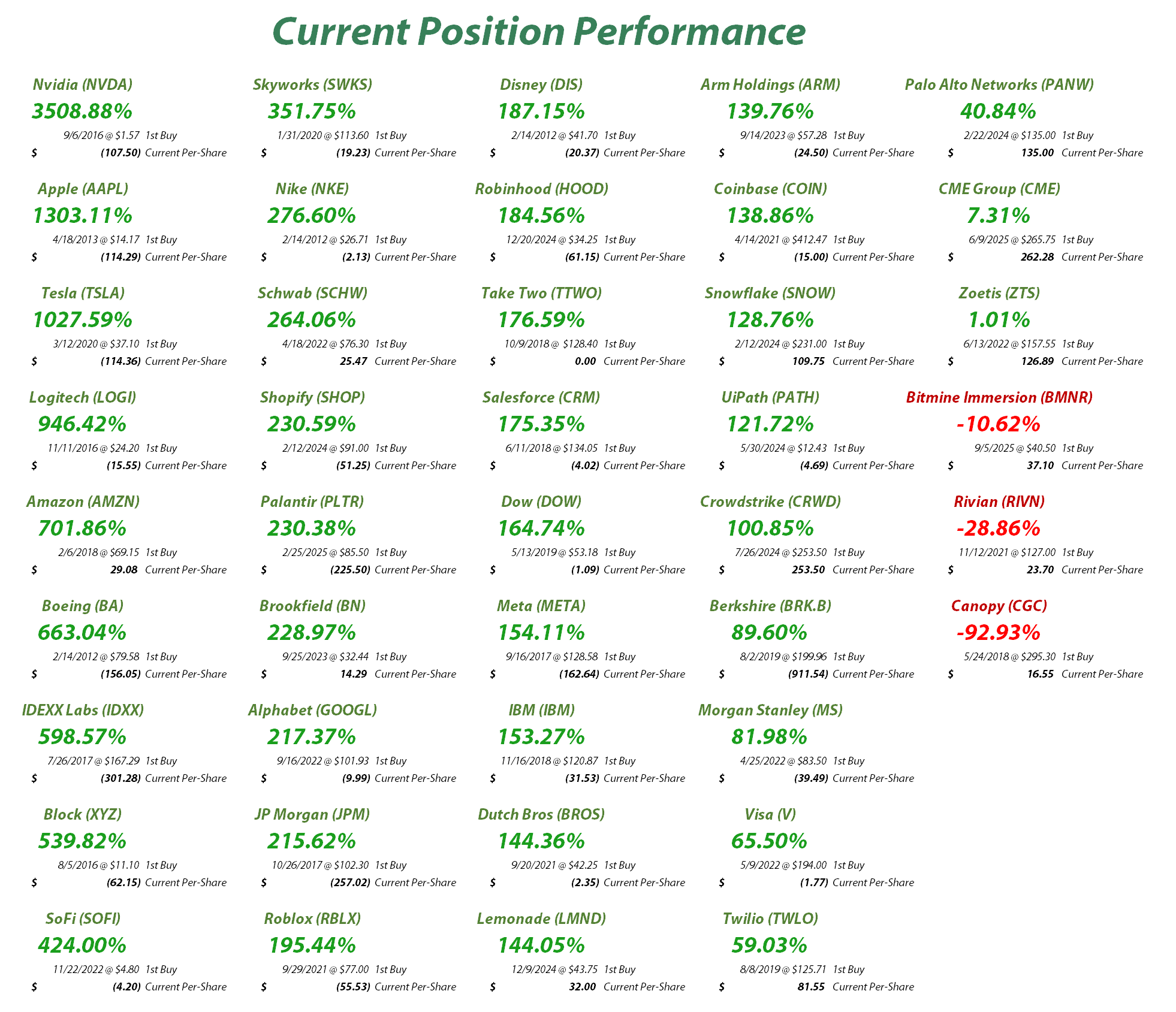The image size is (1176, 1012).
Task: Click the Robinhood (HOOD) position title
Action: [542, 189]
